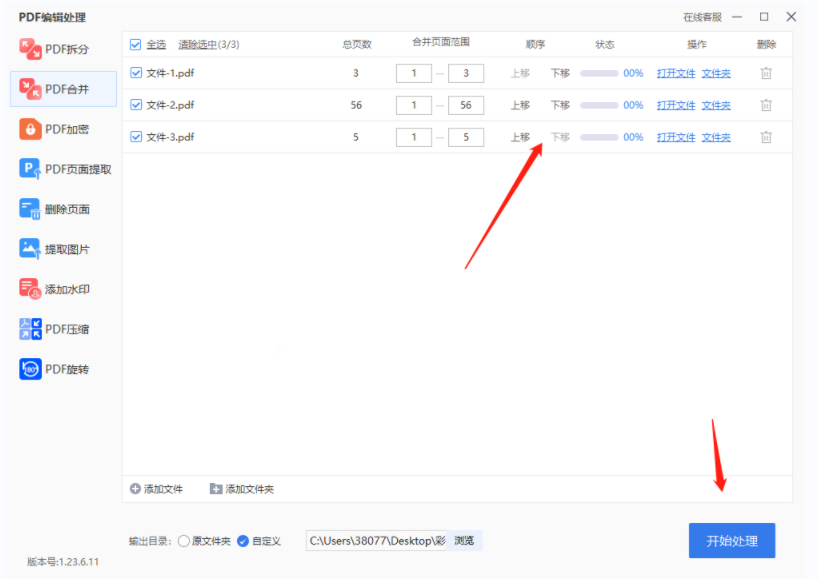Open the PDF拆分 split tool icon
Screen dimensions: 819x579
[x=30, y=49]
